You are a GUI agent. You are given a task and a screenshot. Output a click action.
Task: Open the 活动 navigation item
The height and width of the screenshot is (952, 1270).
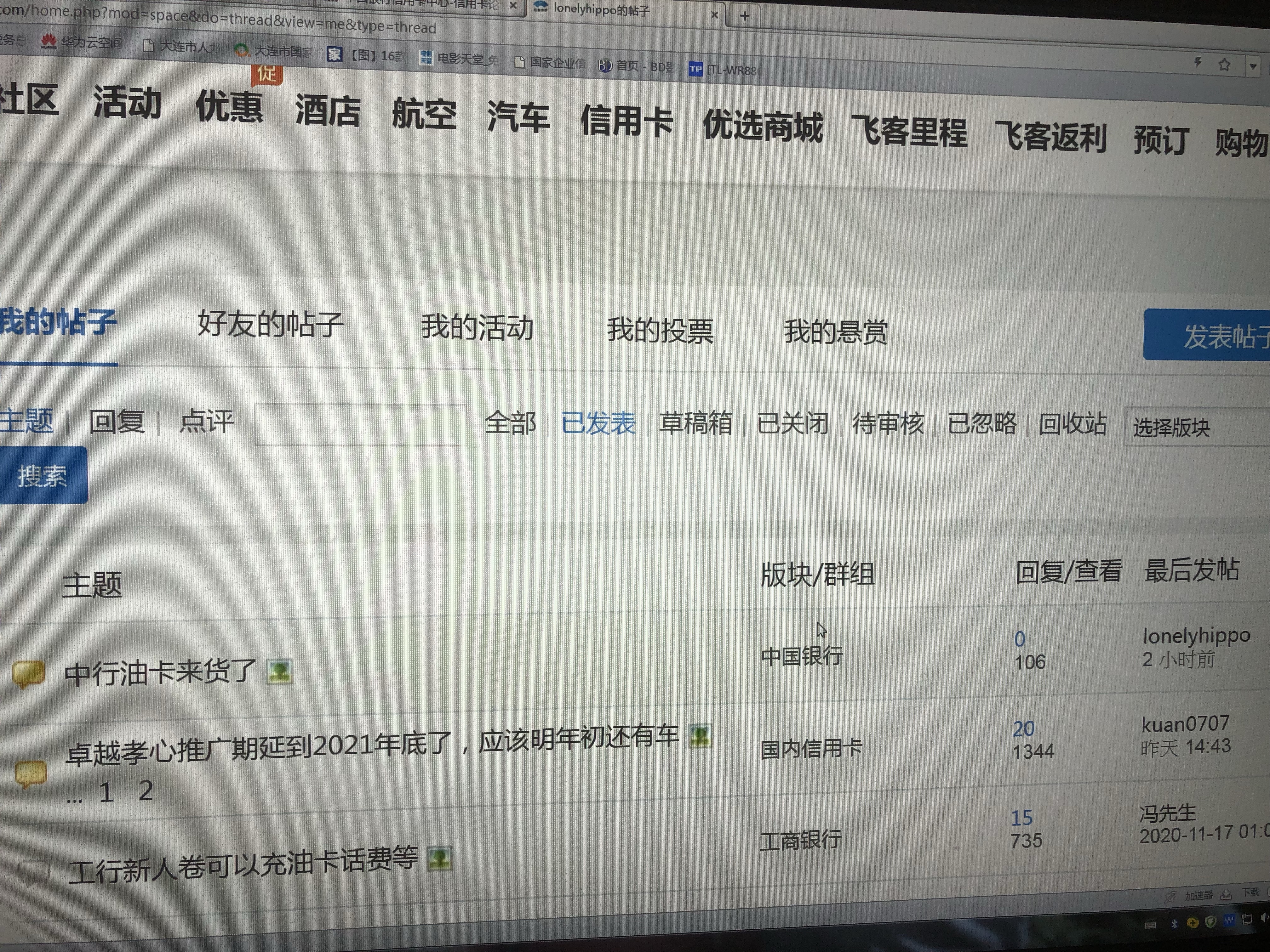(127, 103)
